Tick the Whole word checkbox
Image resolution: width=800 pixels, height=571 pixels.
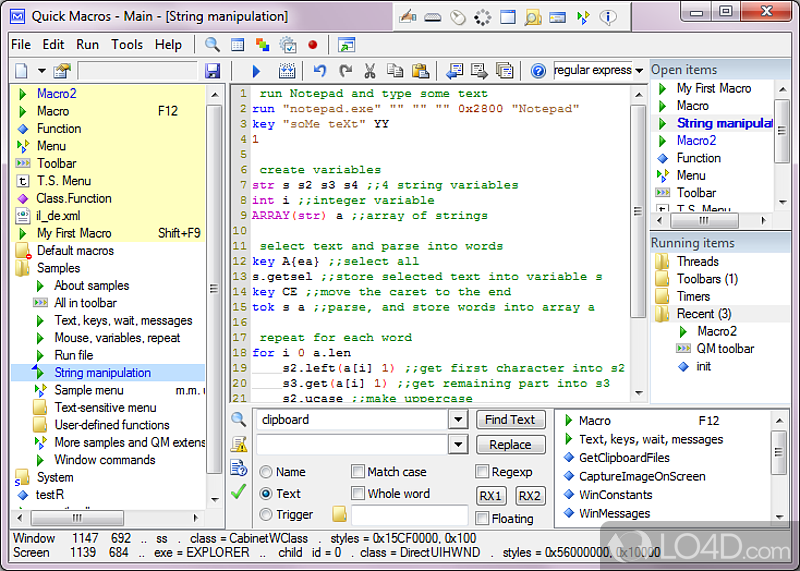point(359,494)
